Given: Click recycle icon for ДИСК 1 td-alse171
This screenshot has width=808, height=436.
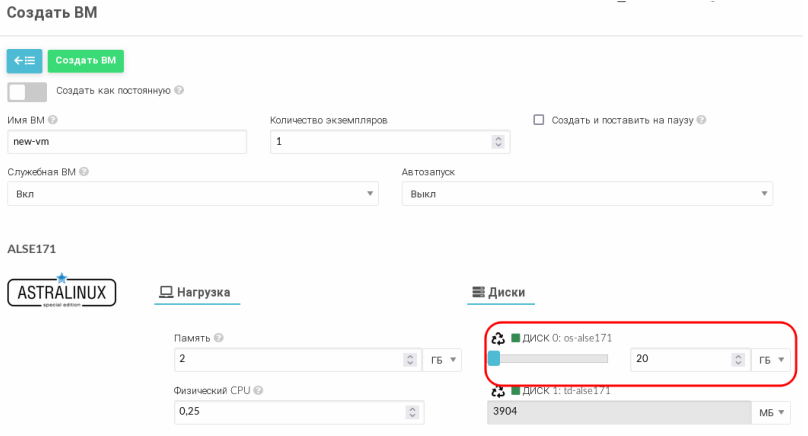Looking at the screenshot, I should coord(498,390).
